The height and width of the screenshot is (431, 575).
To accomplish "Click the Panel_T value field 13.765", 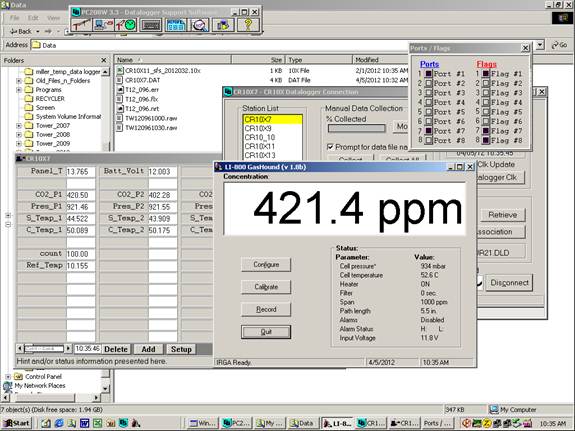I will 80,172.
